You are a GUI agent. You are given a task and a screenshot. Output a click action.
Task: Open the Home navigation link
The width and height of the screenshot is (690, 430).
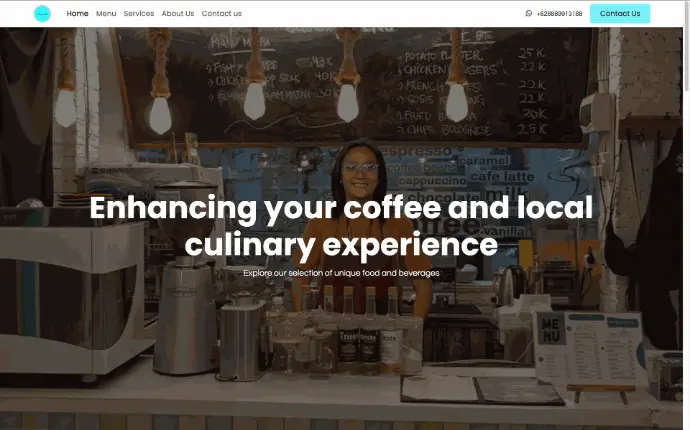(x=77, y=14)
